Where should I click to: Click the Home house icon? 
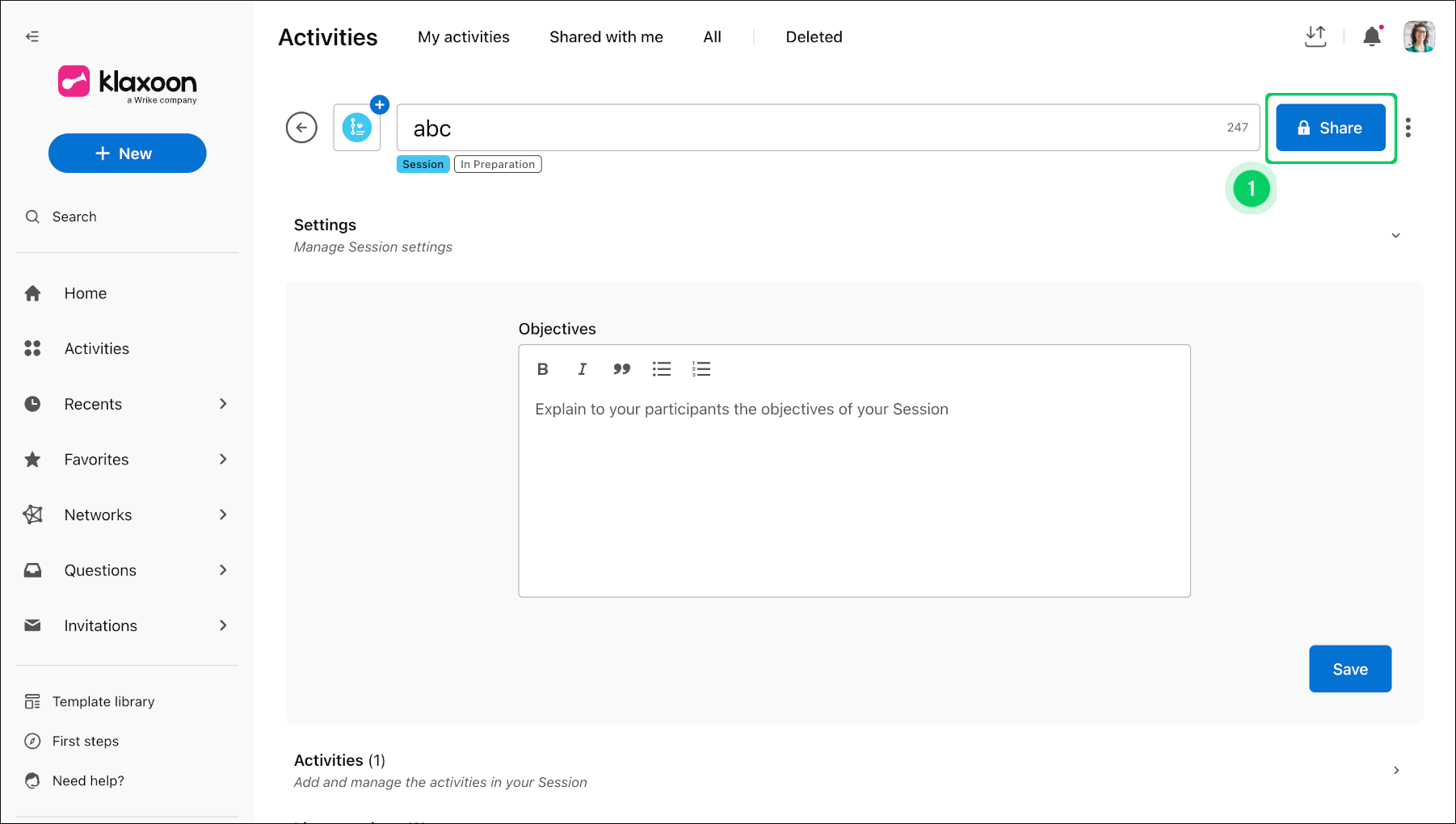[x=32, y=293]
